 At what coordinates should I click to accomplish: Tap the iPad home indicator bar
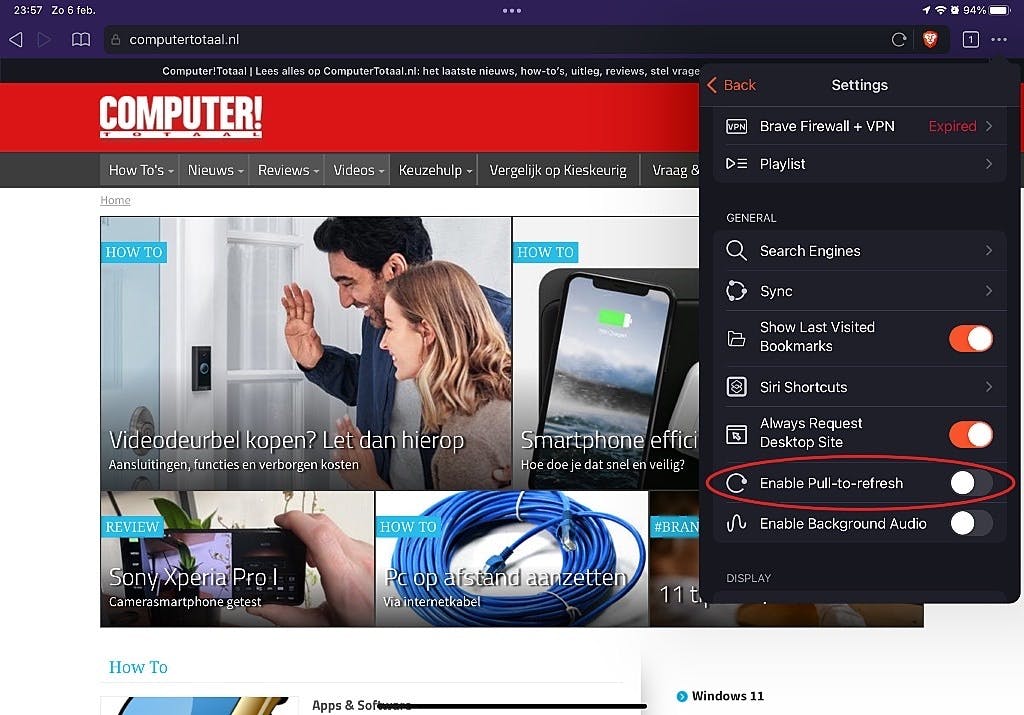pos(511,706)
